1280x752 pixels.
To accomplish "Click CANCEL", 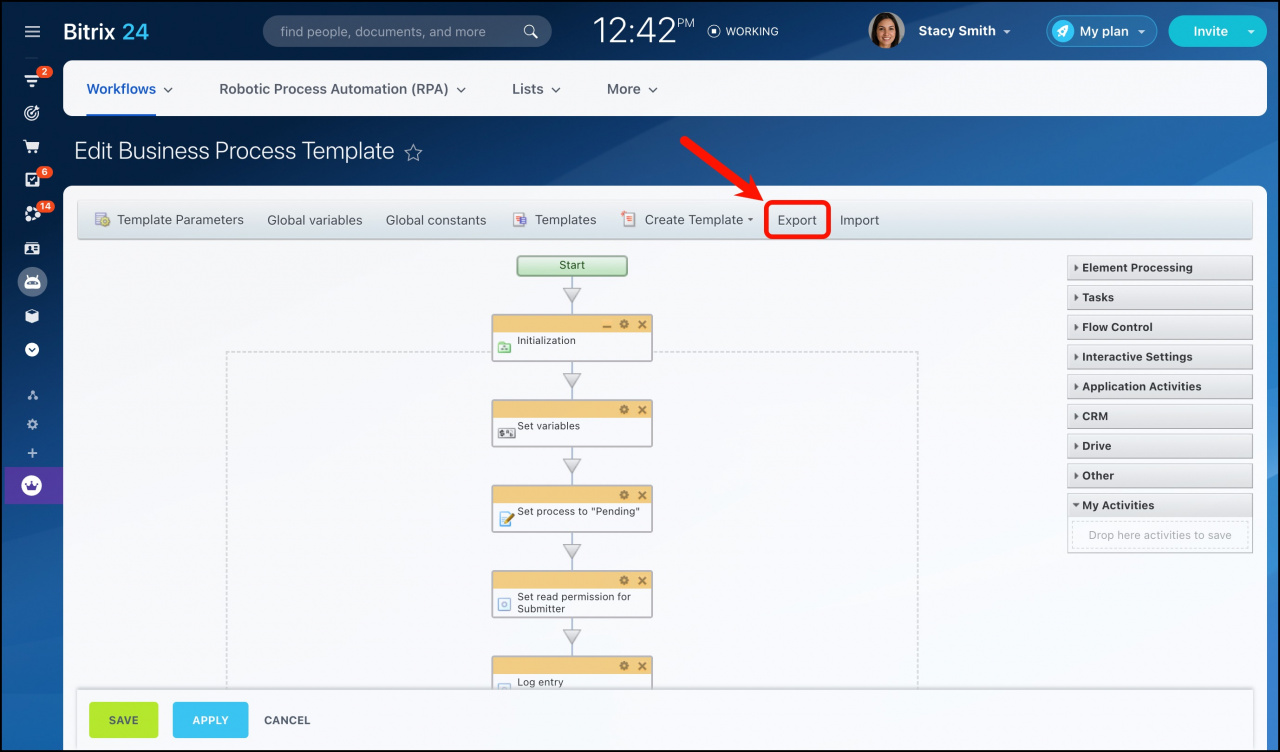I will [287, 720].
